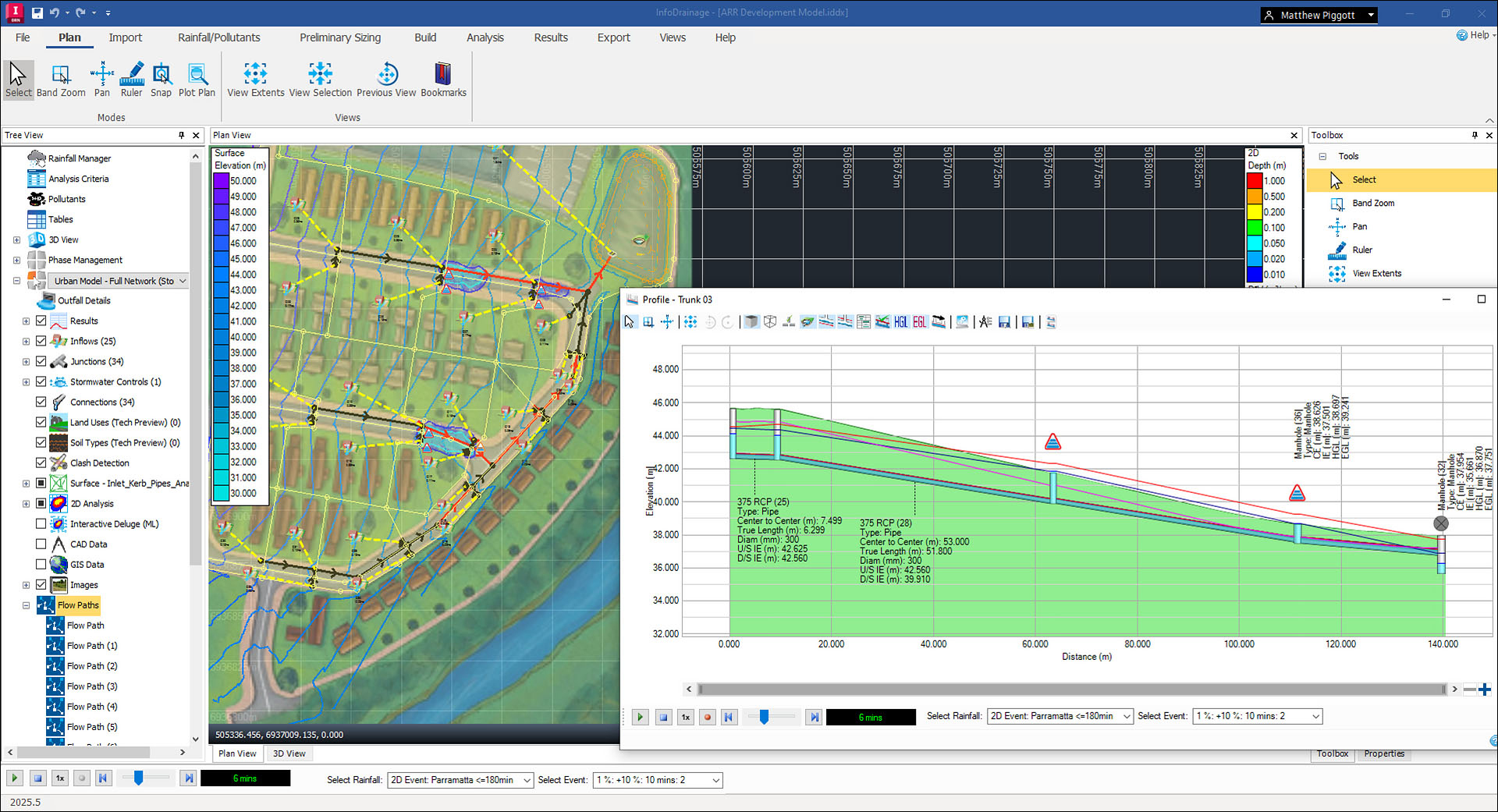Uncheck Clash Detection in the tree view
The height and width of the screenshot is (812, 1498).
click(41, 463)
